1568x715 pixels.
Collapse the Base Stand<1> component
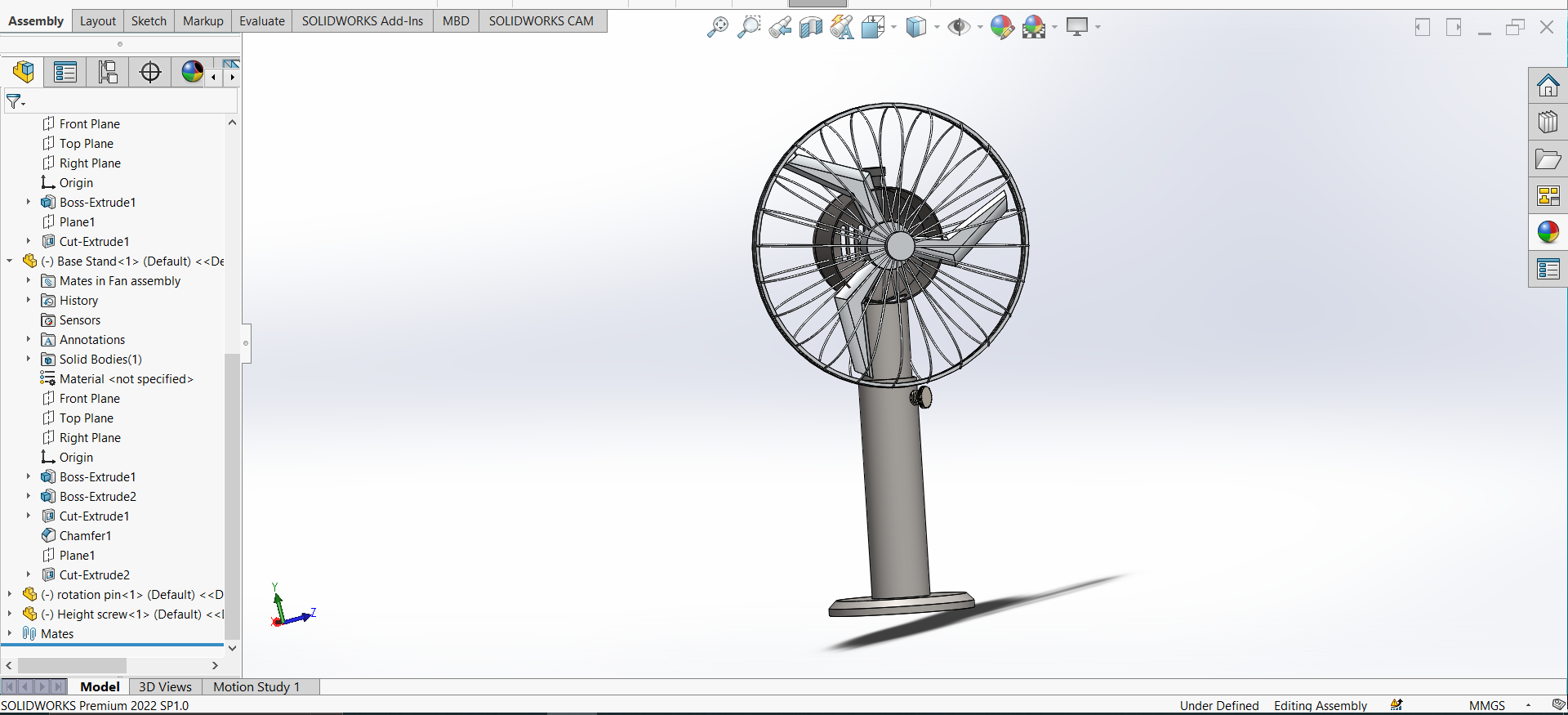tap(9, 261)
